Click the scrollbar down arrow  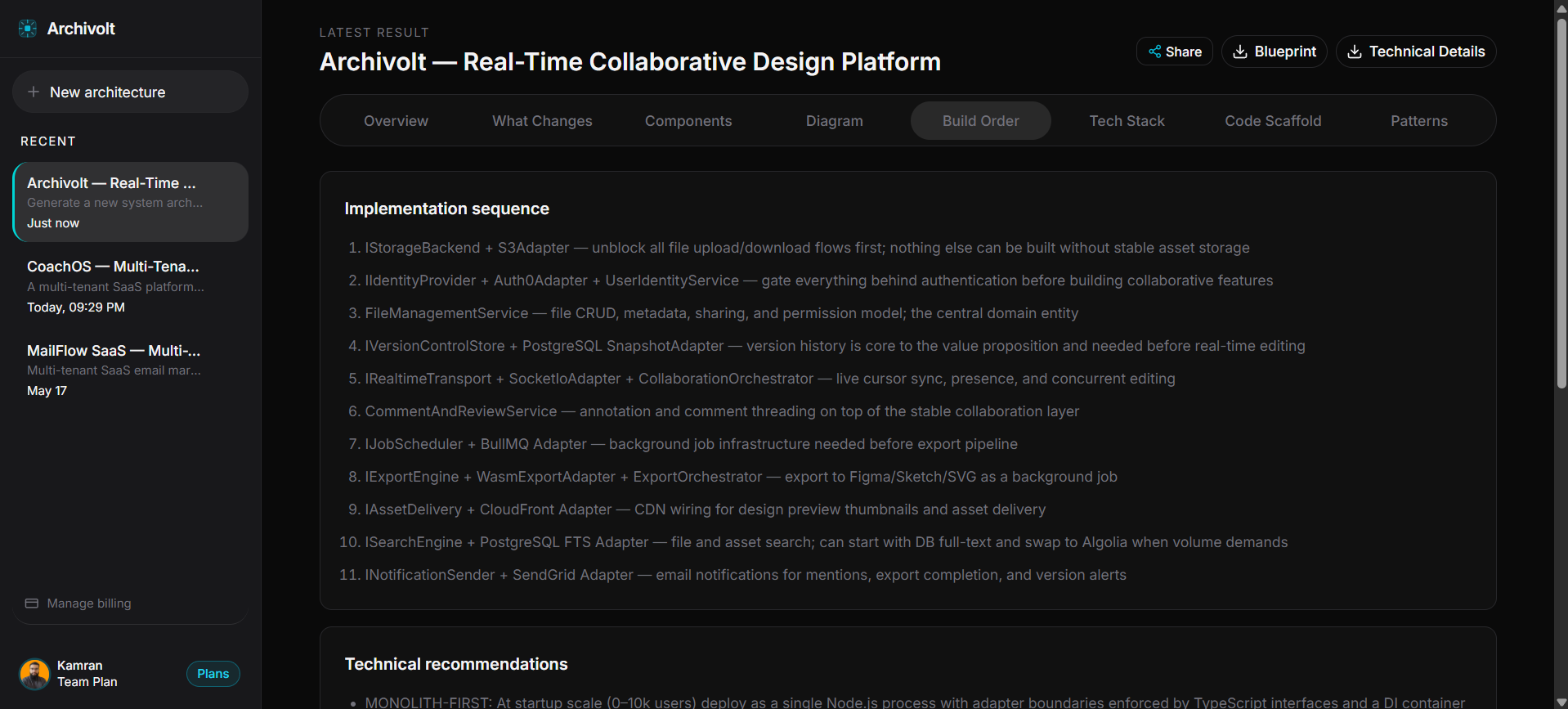1561,702
